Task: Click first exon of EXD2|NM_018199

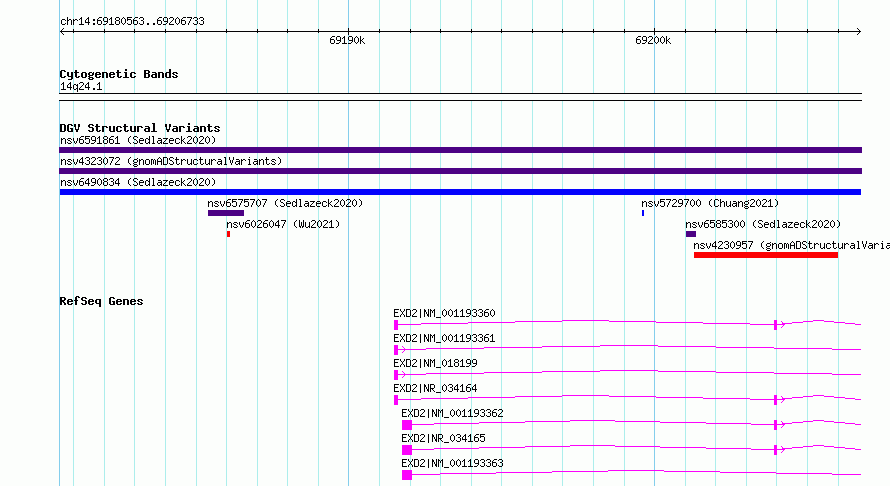Action: pos(396,375)
